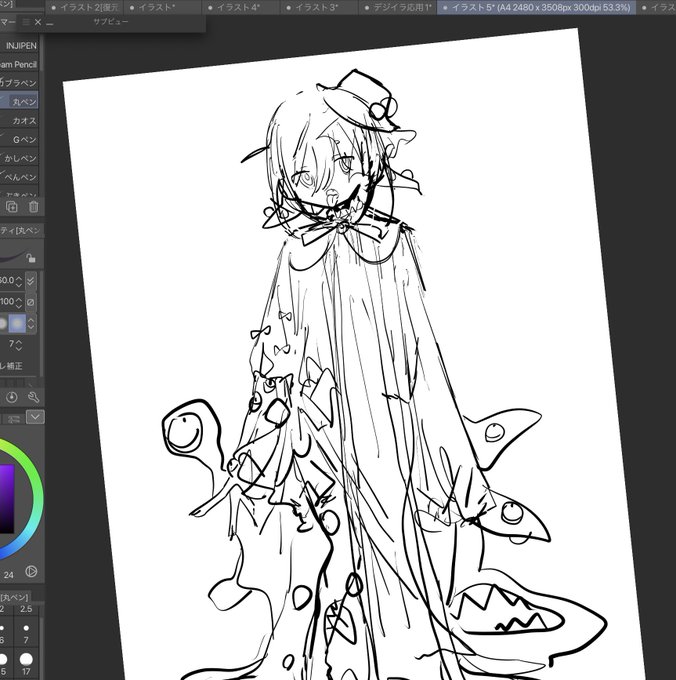Expand the color panel dropdown chevron
676x680 pixels.
[x=35, y=417]
